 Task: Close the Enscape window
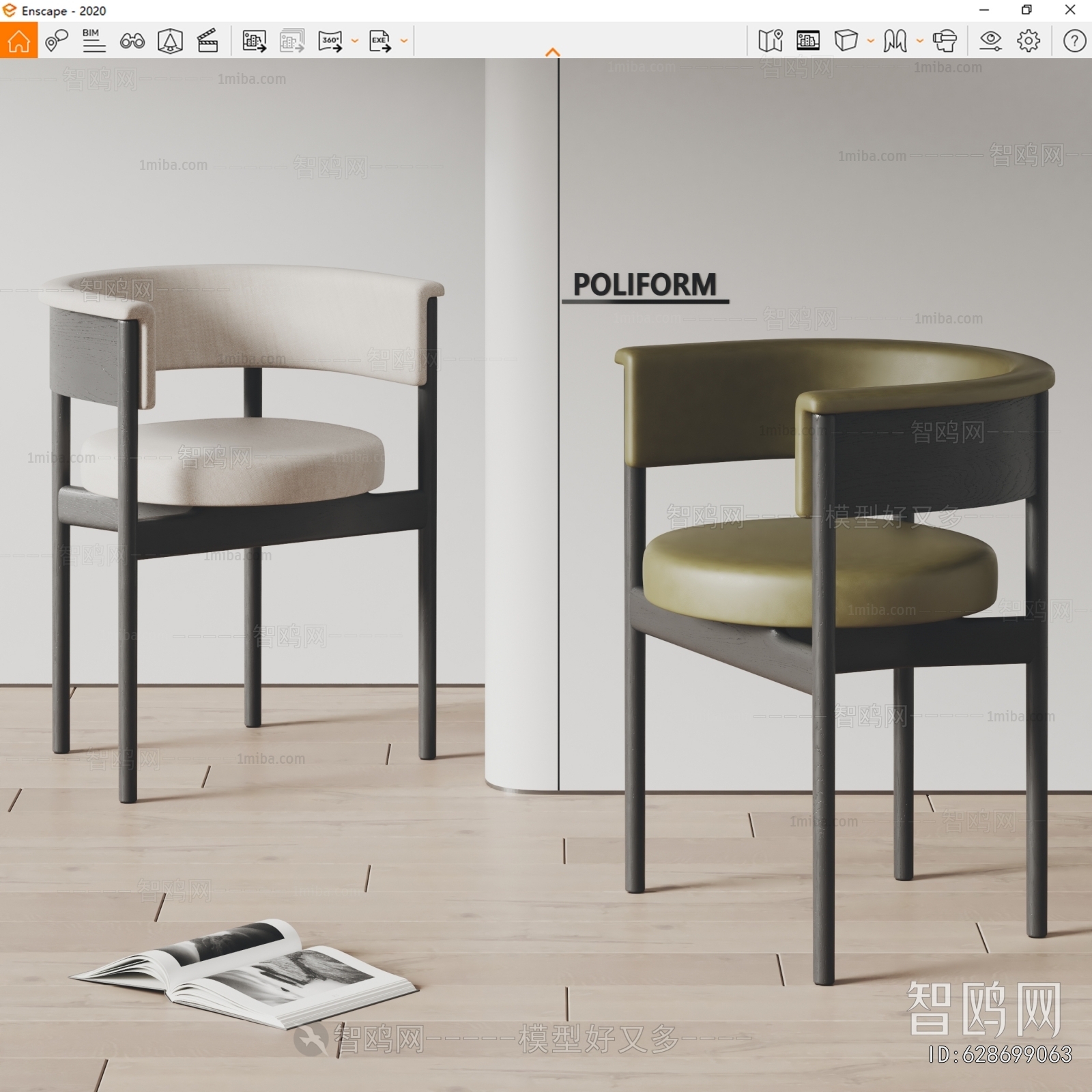[1070, 10]
